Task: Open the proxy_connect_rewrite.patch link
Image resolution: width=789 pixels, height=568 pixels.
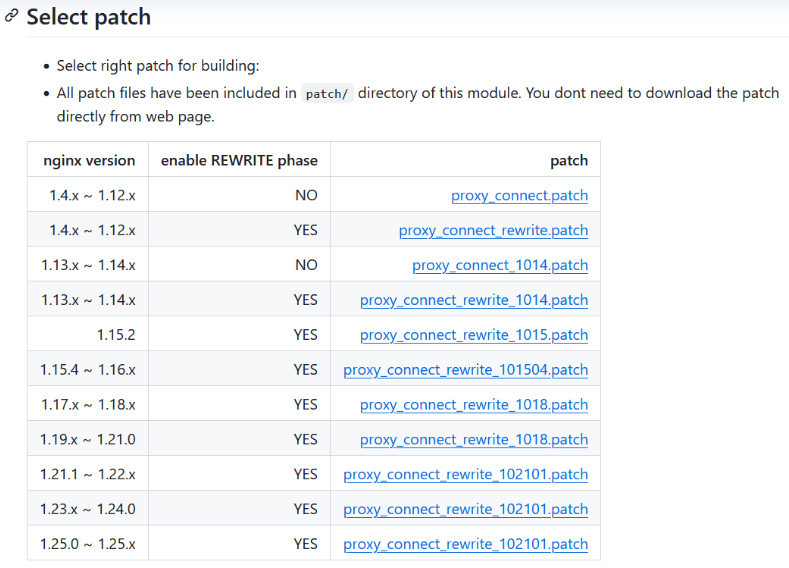Action: pyautogui.click(x=493, y=231)
